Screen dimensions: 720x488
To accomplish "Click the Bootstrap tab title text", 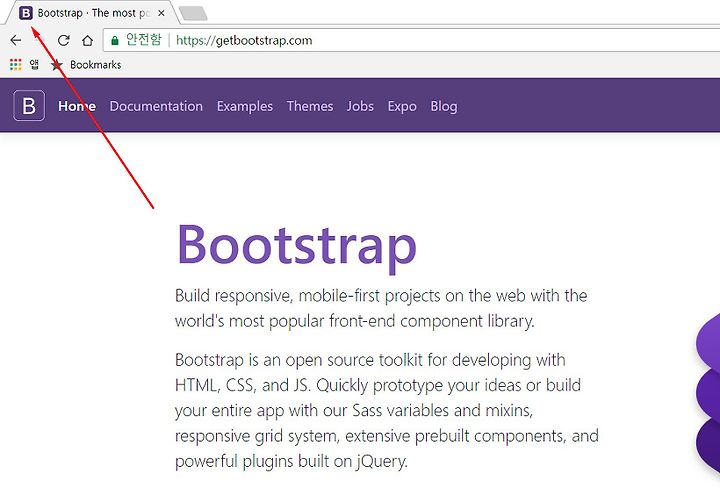I will 93,13.
